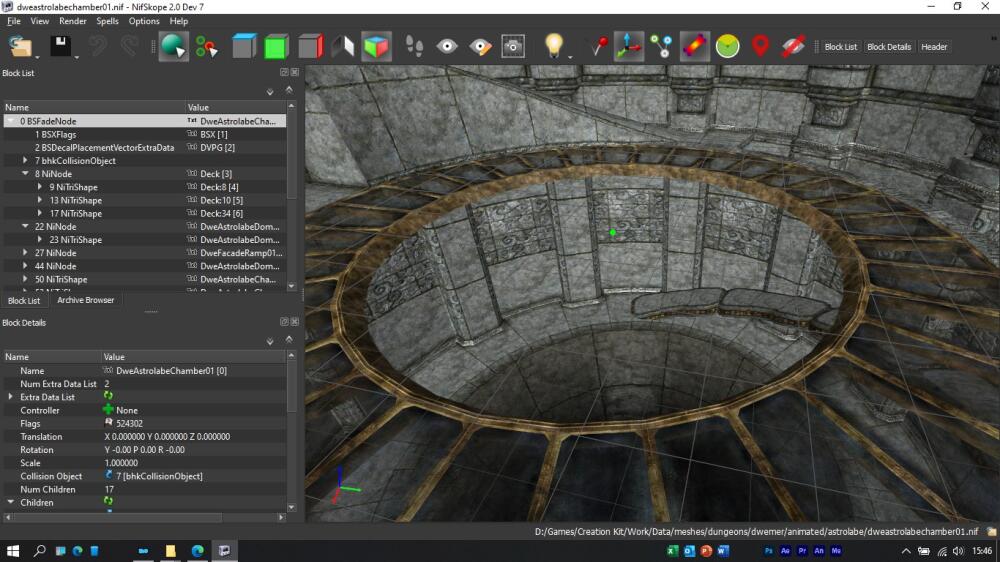Click the Header toolbar button
The height and width of the screenshot is (562, 1000).
click(934, 47)
